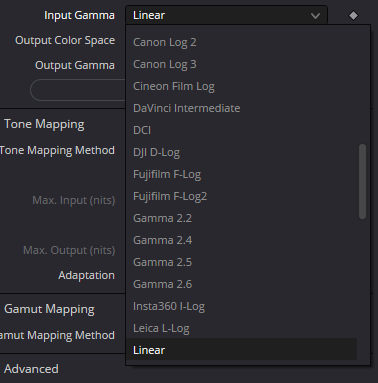Image resolution: width=378 pixels, height=383 pixels.
Task: Click the Max. Input (nits) label
Action: pyautogui.click(x=74, y=200)
